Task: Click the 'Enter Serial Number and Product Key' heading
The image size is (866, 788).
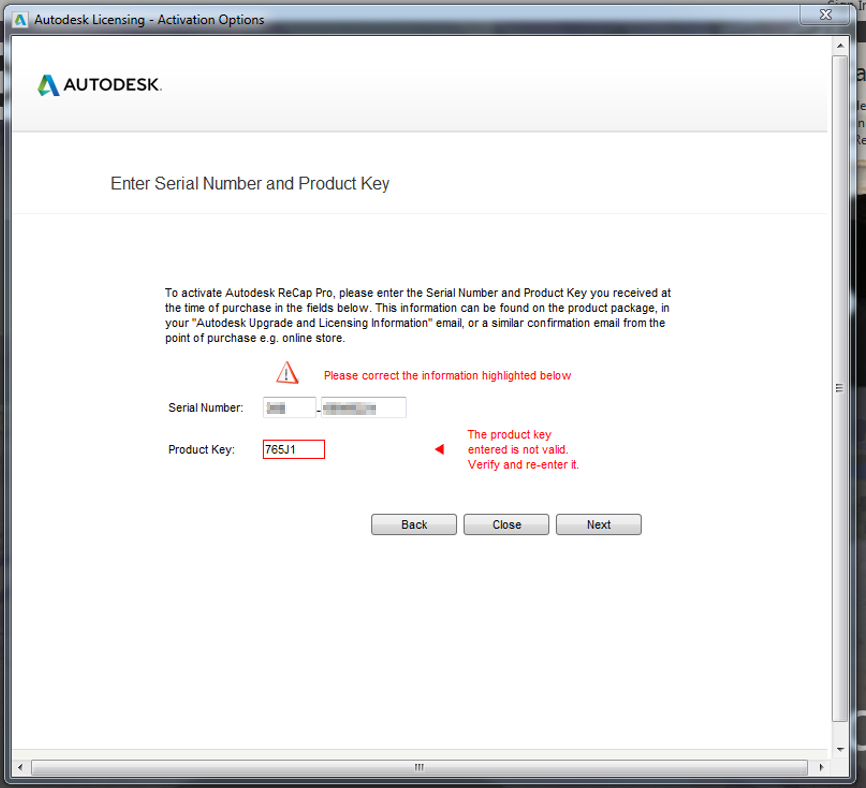Action: (x=250, y=183)
